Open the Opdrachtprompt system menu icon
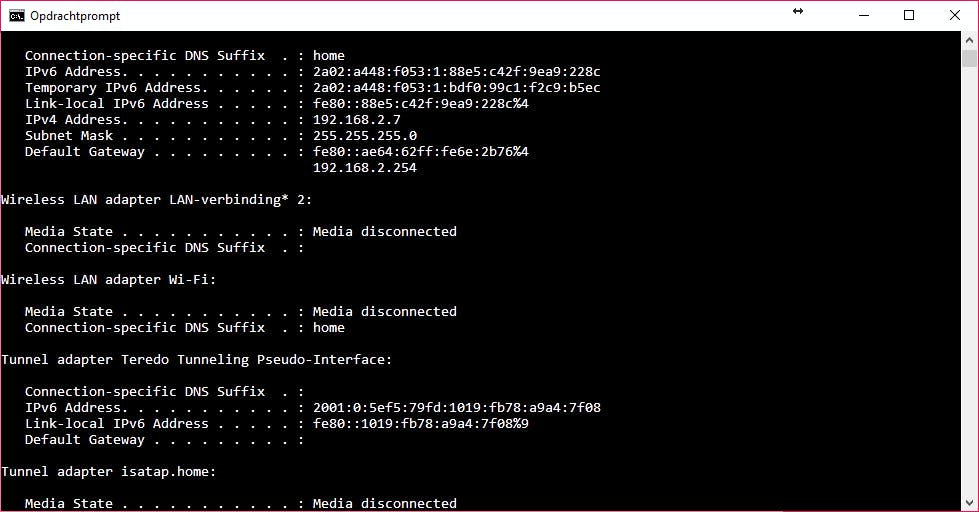This screenshot has width=979, height=512. click(16, 16)
